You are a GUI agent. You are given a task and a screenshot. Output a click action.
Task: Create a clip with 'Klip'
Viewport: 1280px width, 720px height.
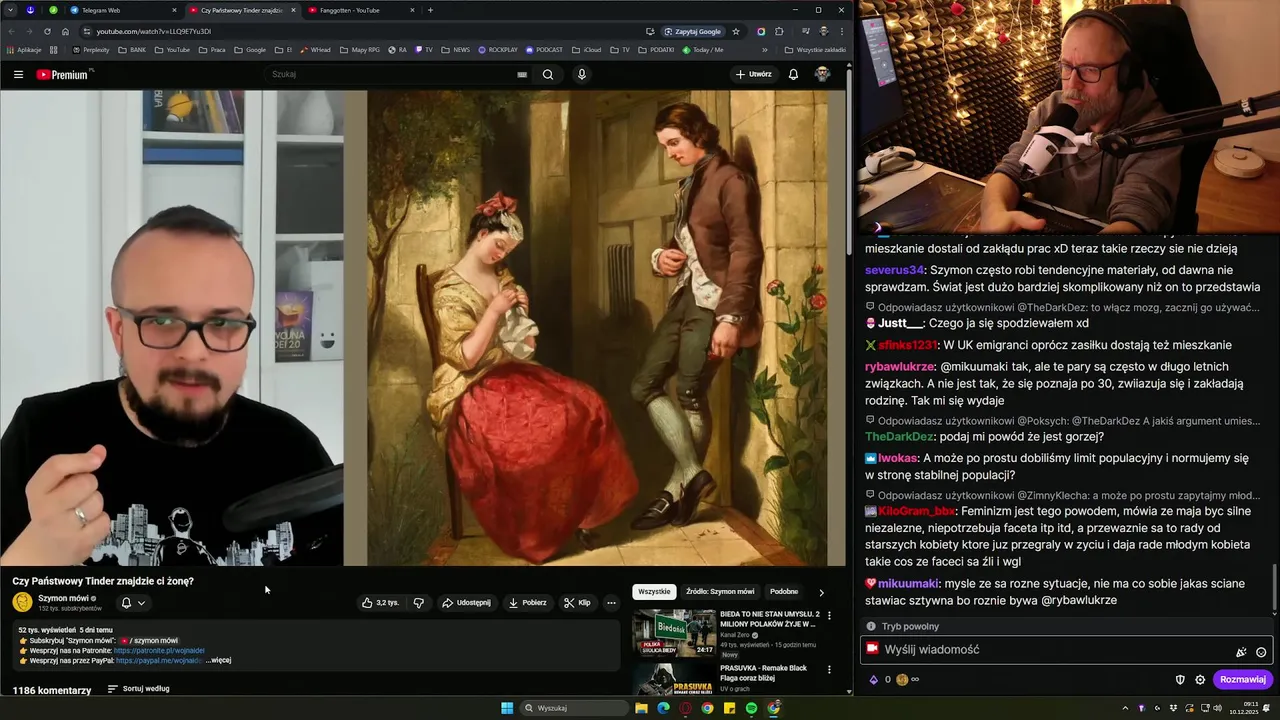point(577,603)
